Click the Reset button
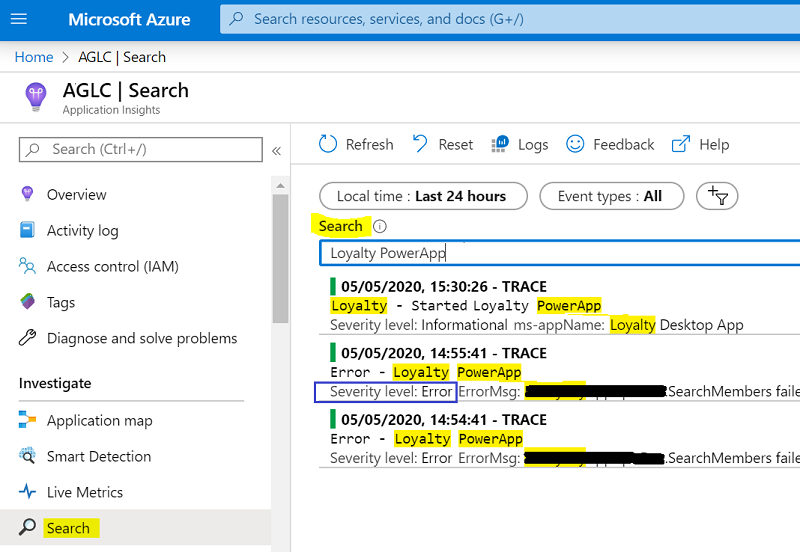The image size is (800, 552). pos(443,145)
